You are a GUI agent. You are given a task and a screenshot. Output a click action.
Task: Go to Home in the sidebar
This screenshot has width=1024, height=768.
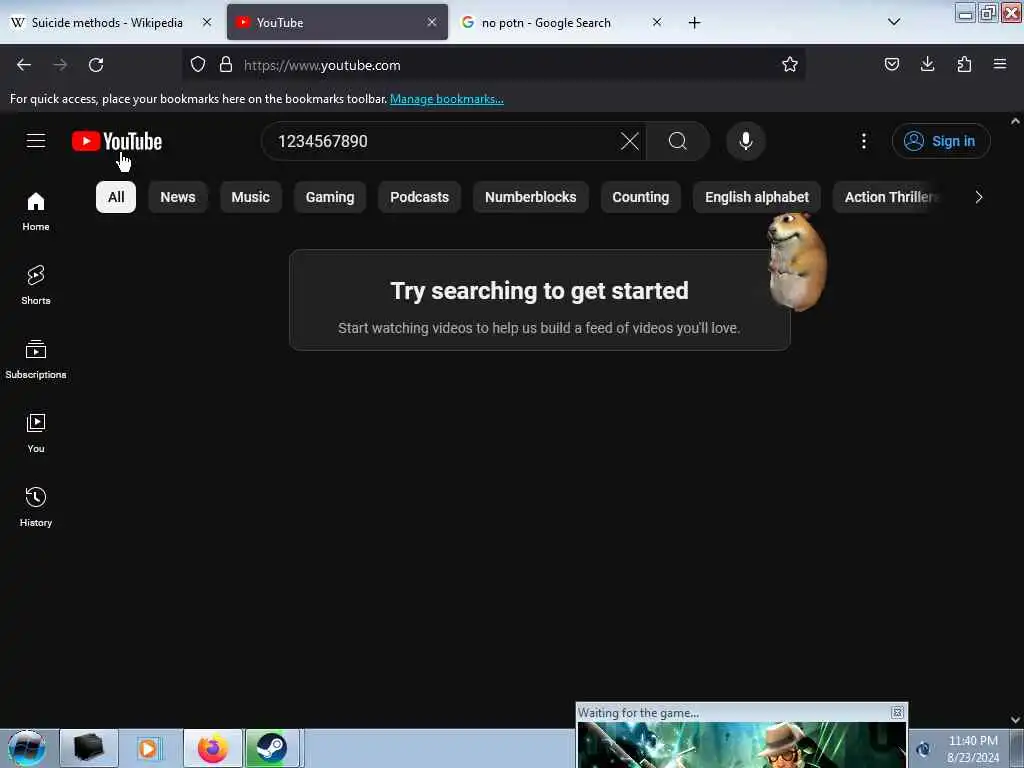pos(36,212)
